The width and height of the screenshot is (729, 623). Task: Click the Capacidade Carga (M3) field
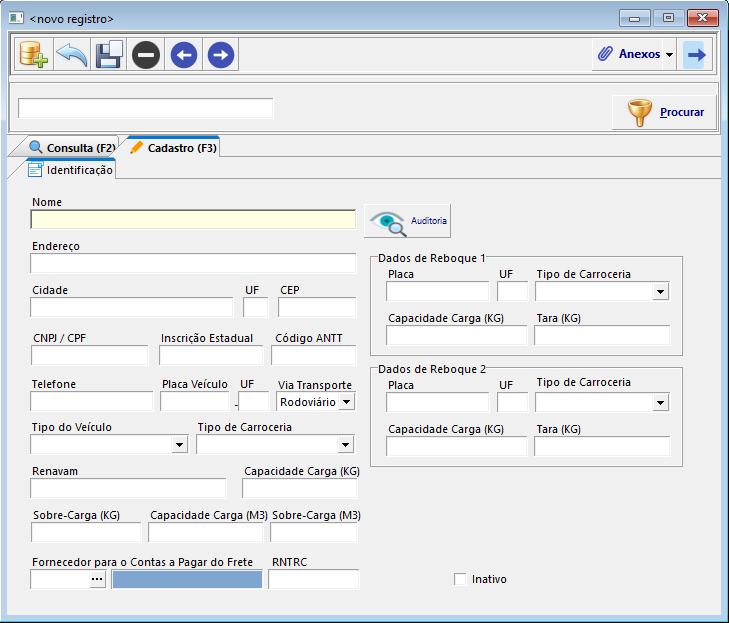pos(205,532)
